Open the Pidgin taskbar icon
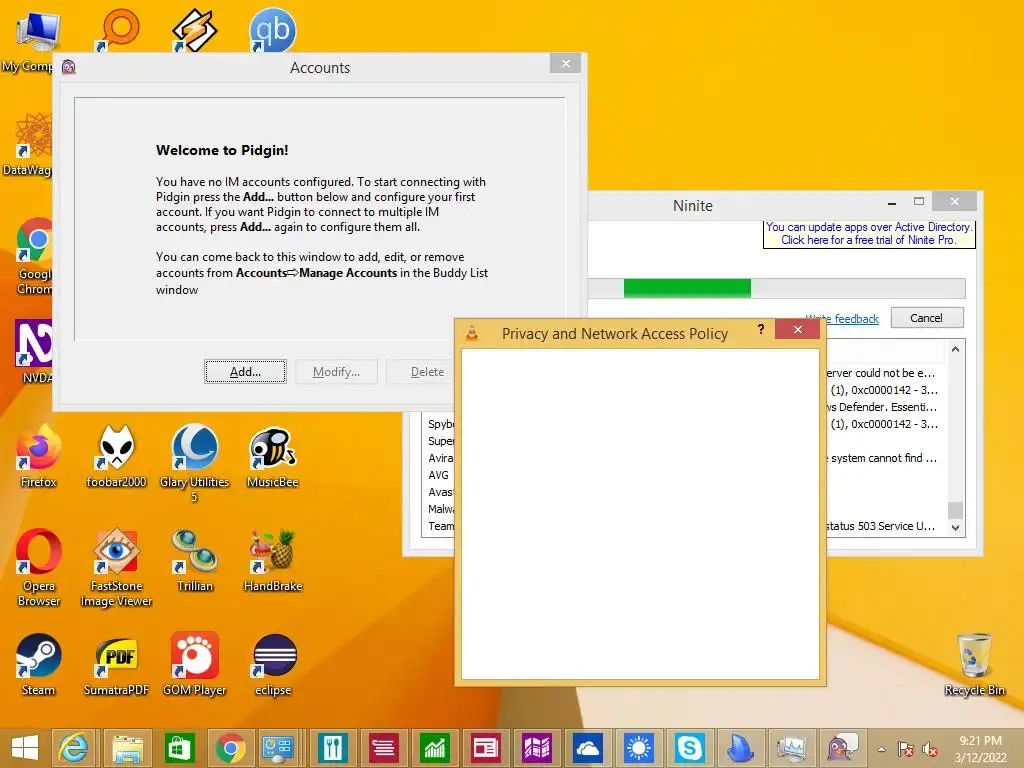Viewport: 1024px width, 768px height. click(x=842, y=748)
